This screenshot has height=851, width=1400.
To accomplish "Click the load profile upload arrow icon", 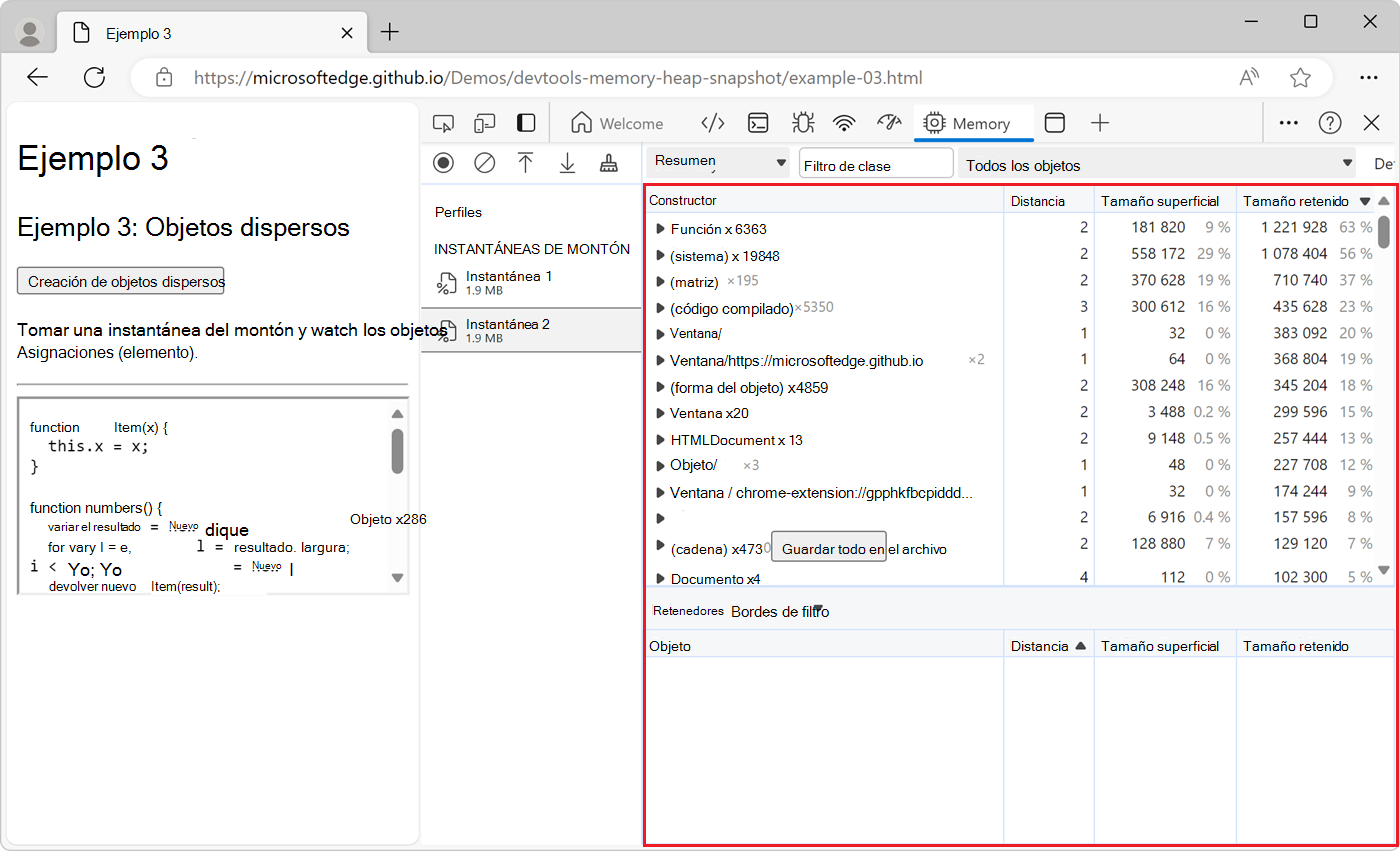I will pyautogui.click(x=526, y=163).
